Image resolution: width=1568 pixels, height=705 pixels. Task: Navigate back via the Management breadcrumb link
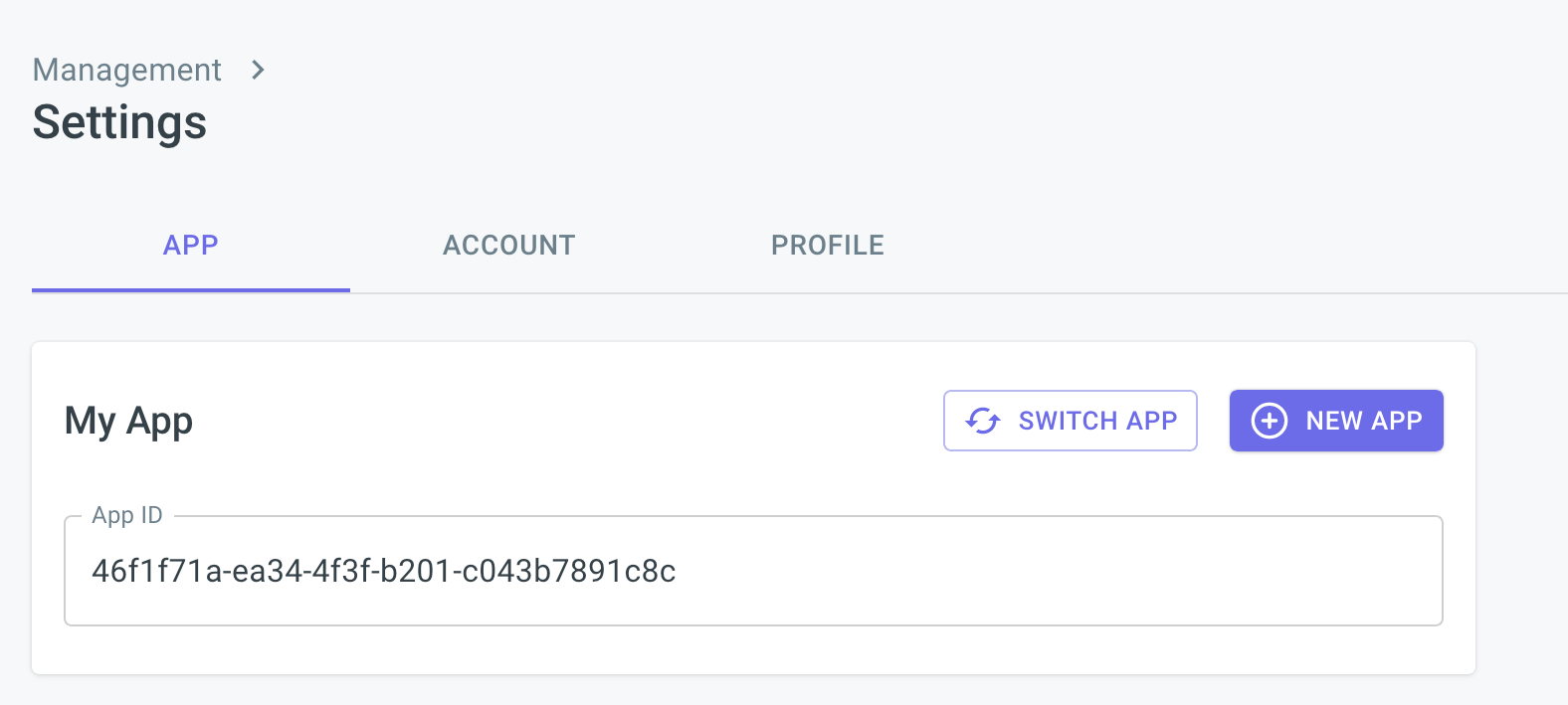pyautogui.click(x=126, y=70)
